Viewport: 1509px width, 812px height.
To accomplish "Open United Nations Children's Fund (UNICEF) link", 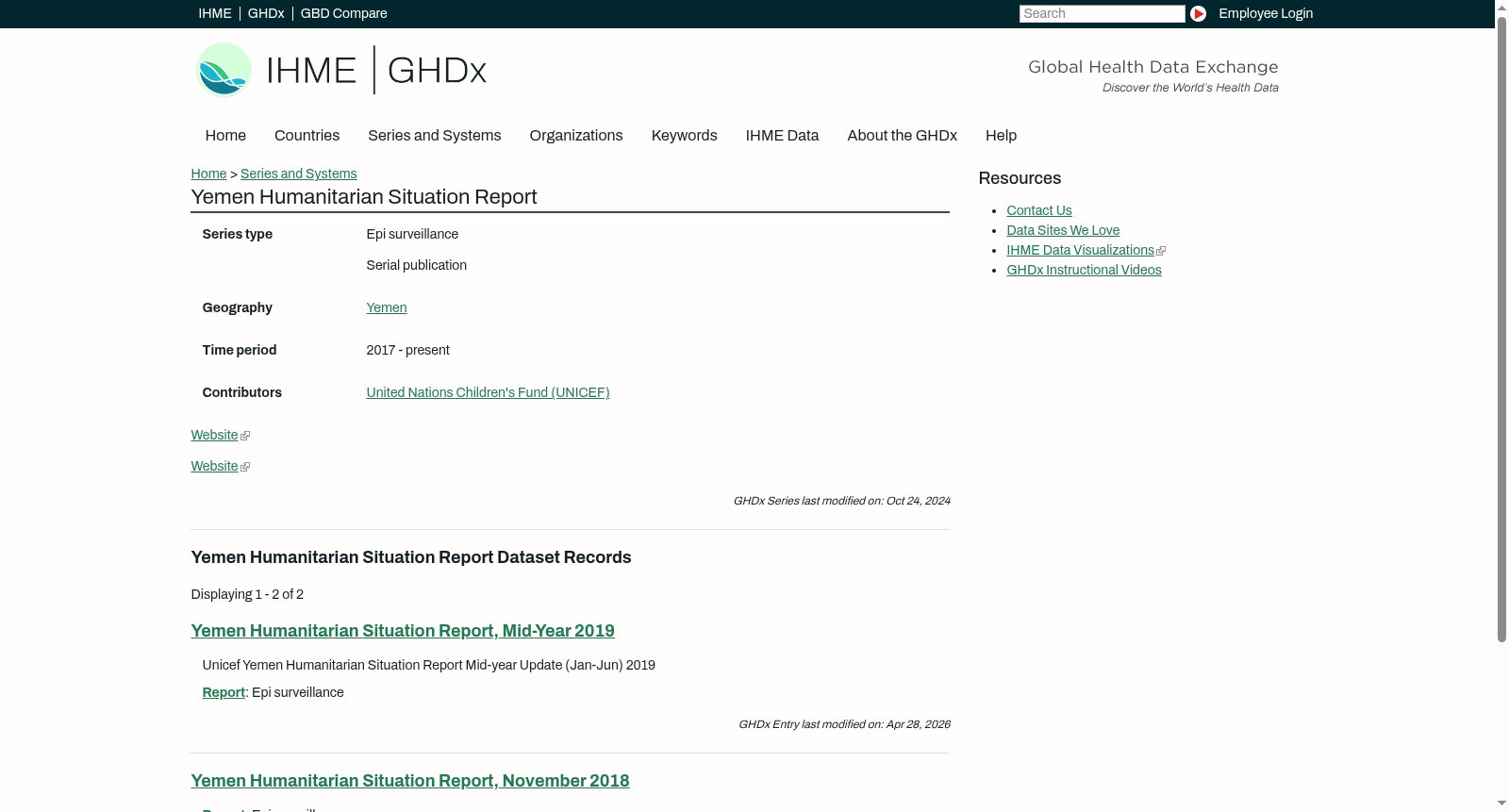I will (x=488, y=392).
